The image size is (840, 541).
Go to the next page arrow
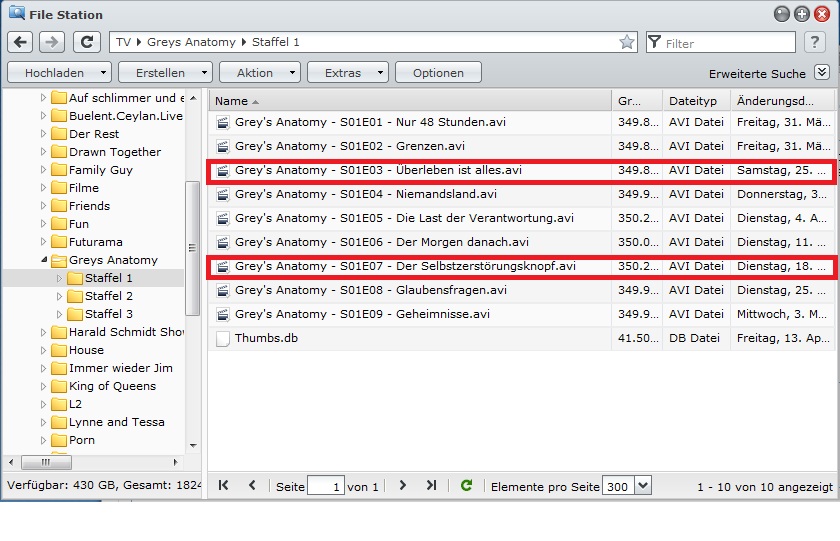(x=403, y=485)
